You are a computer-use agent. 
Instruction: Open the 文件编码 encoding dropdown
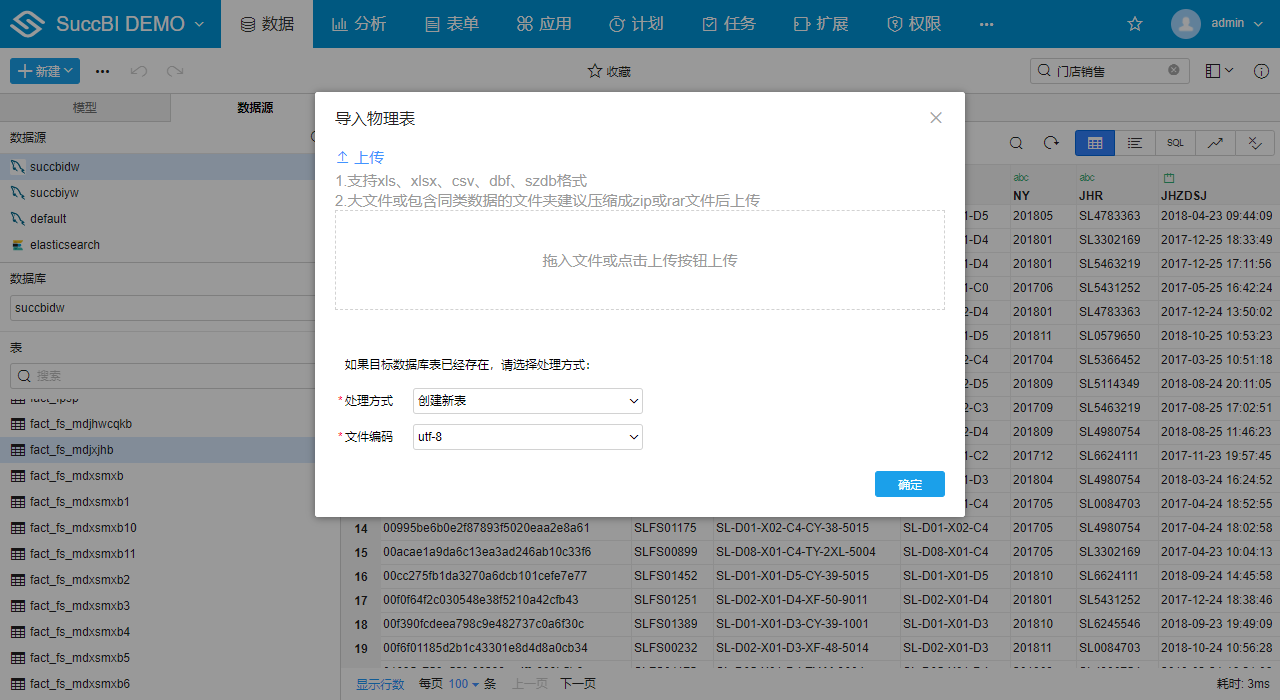pyautogui.click(x=527, y=437)
